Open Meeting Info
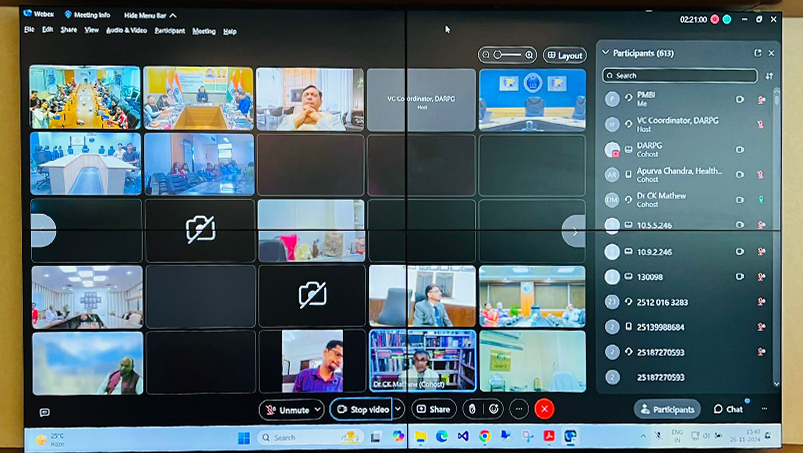 click(87, 15)
